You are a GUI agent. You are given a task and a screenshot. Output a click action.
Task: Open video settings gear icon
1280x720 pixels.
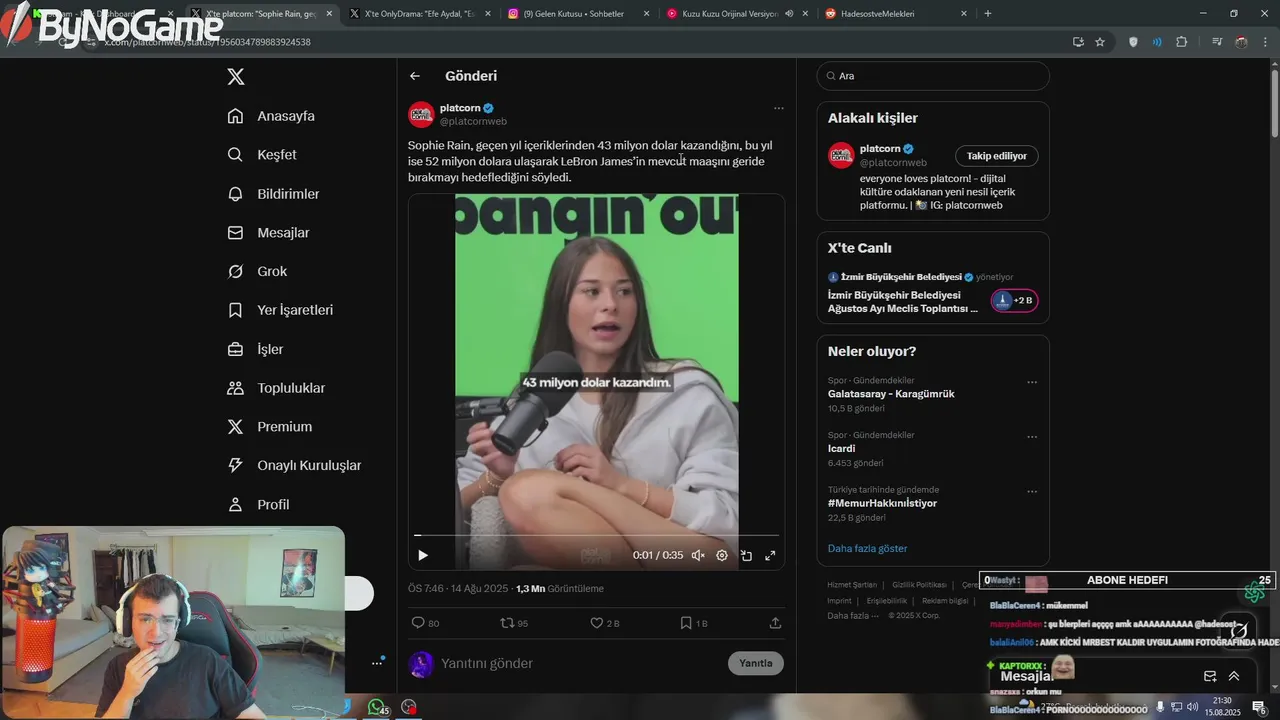722,555
